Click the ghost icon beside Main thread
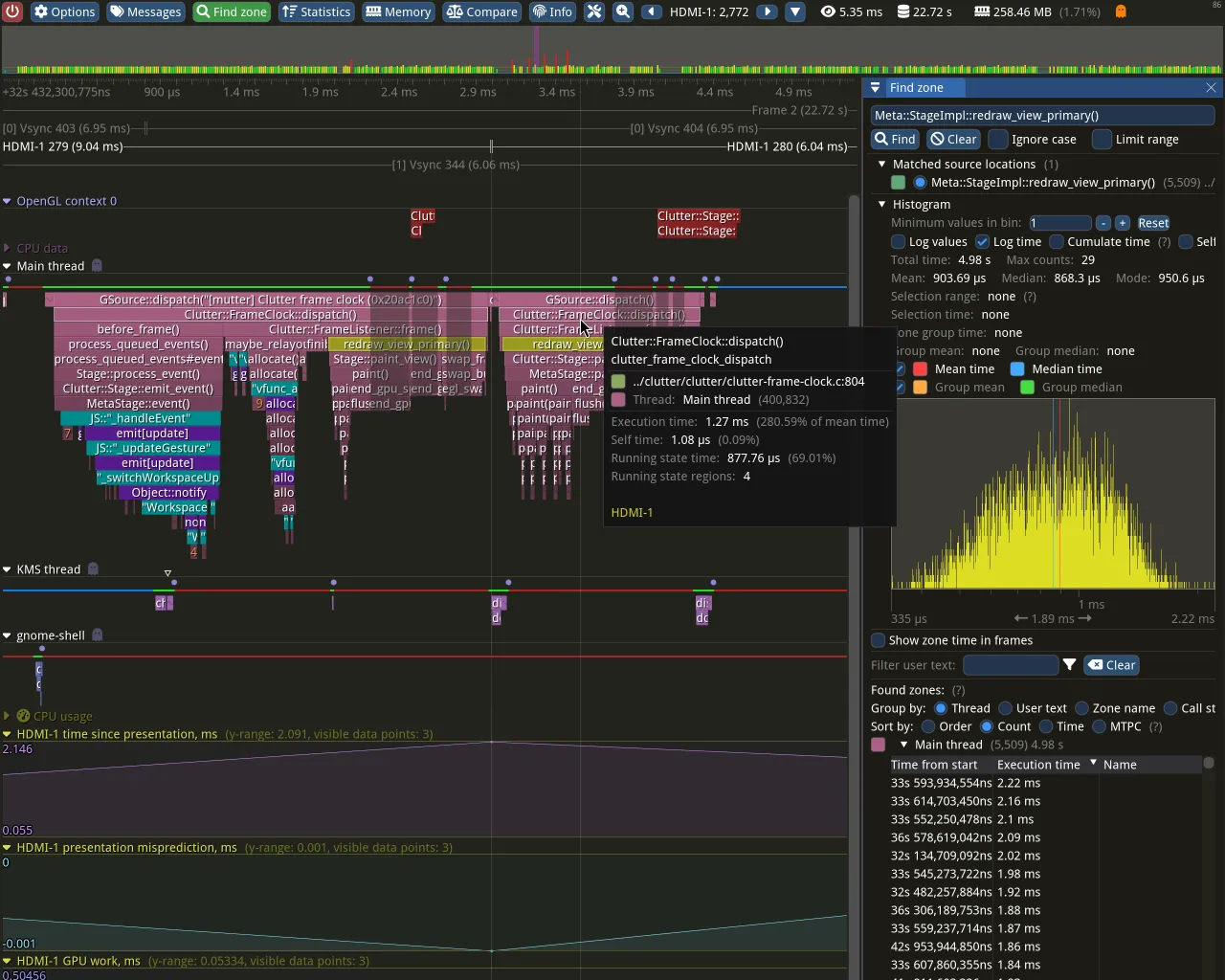This screenshot has width=1225, height=980. [x=97, y=266]
